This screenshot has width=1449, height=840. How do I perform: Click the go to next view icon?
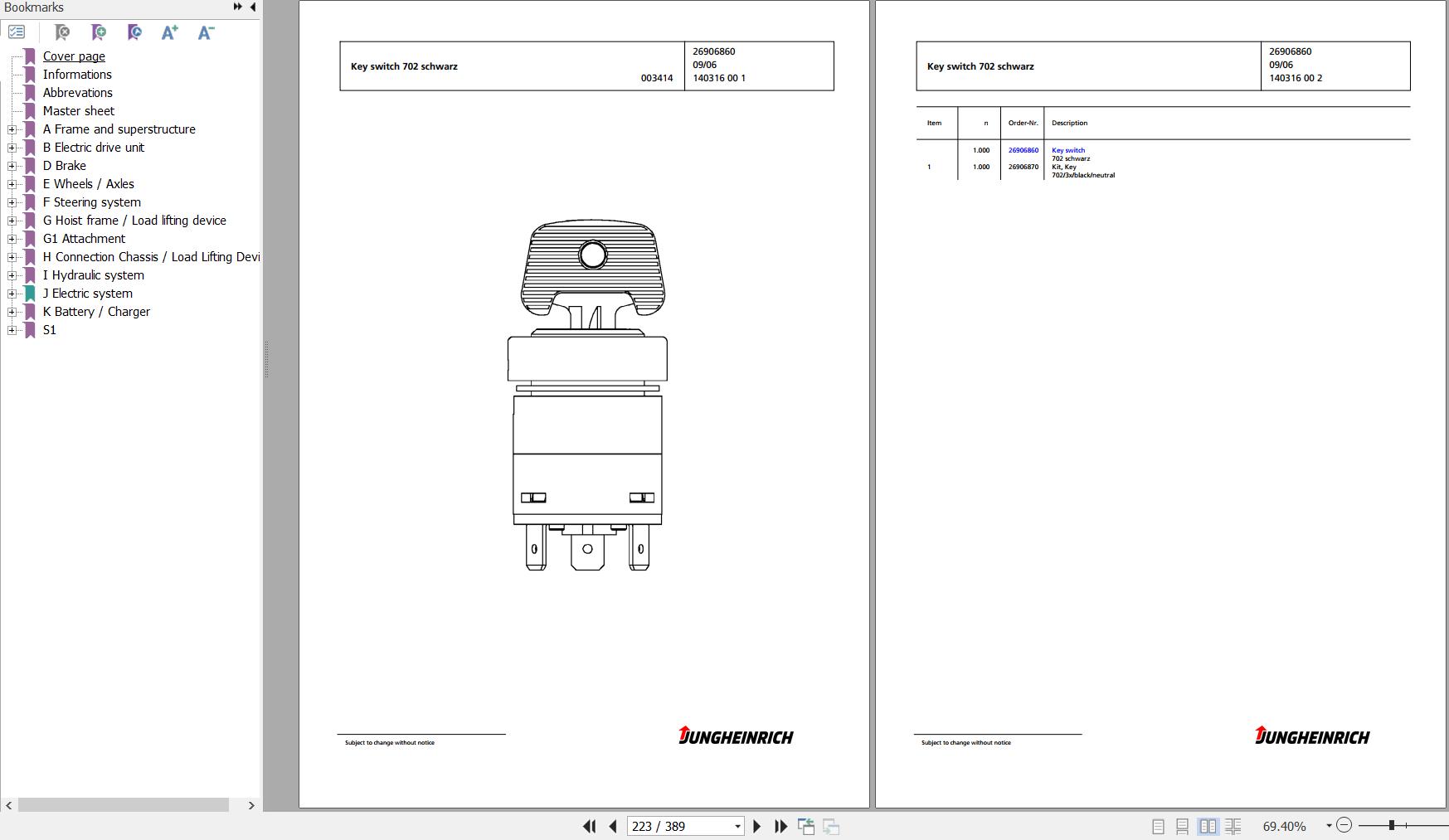click(831, 826)
